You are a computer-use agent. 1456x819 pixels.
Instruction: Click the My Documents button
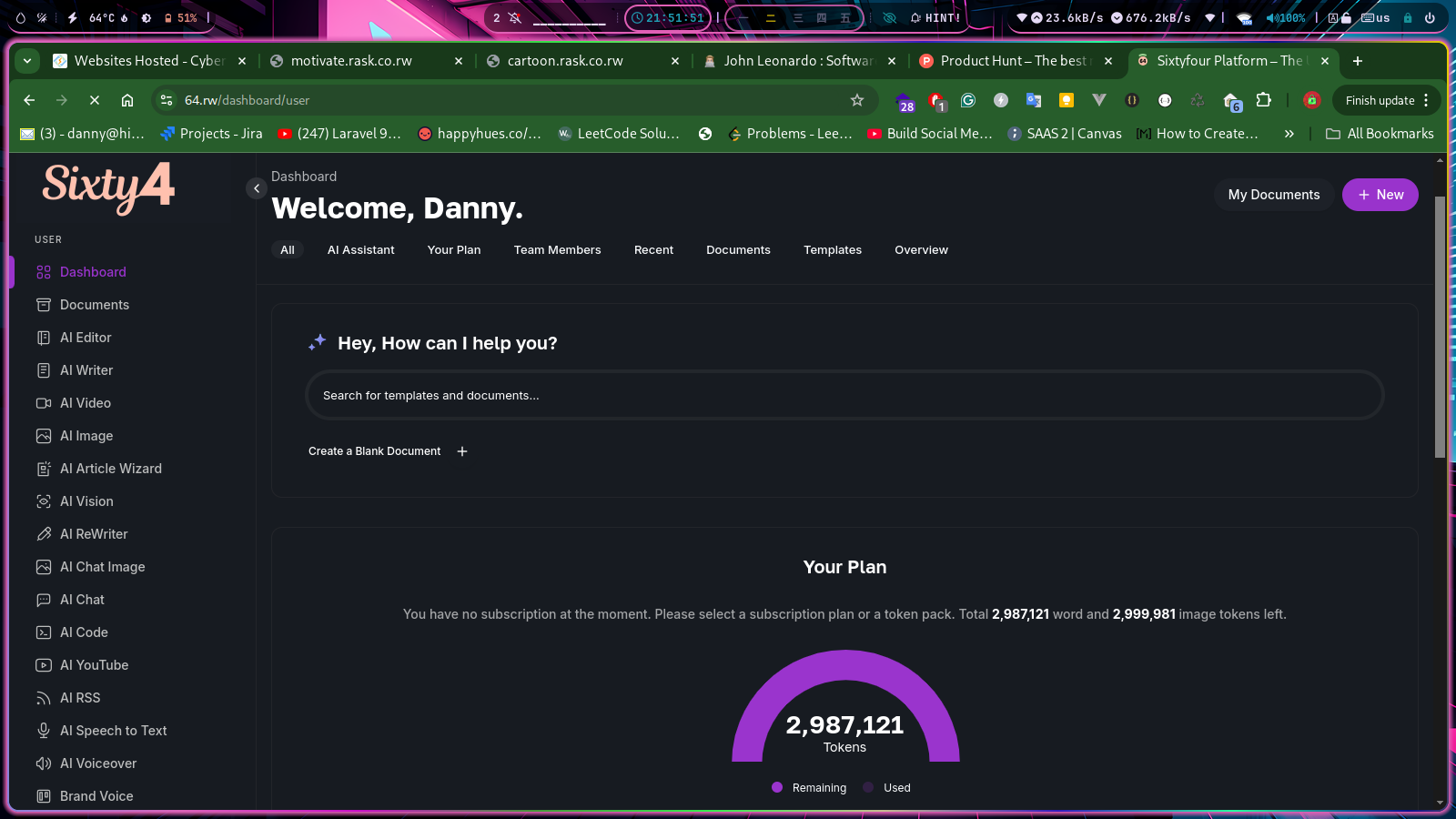[x=1274, y=195]
